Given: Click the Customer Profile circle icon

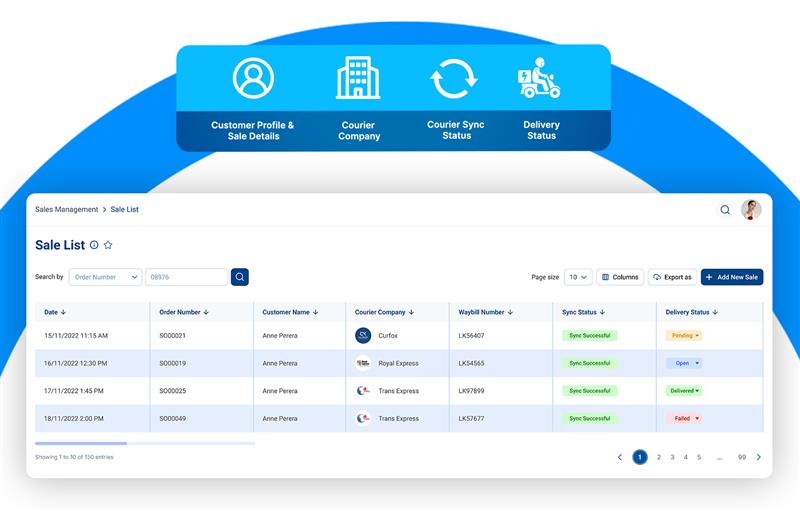Looking at the screenshot, I should click(x=253, y=78).
